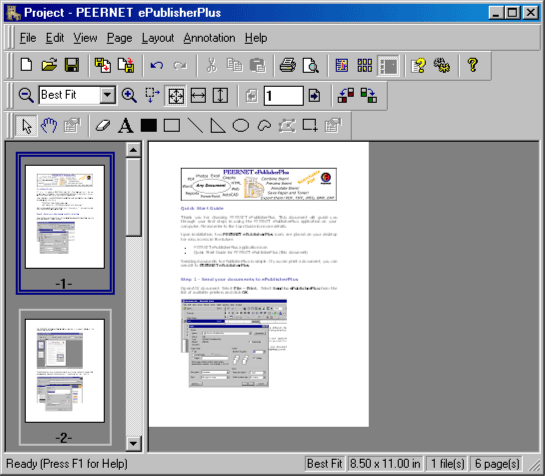Image resolution: width=545 pixels, height=476 pixels.
Task: Click the Copy icon in toolbar
Action: (x=234, y=65)
